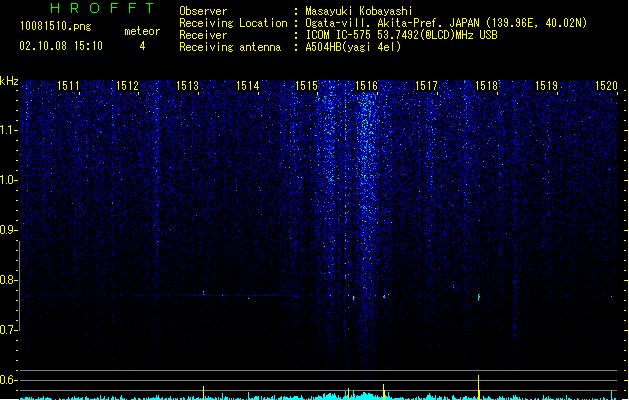629x400 pixels.
Task: Click the meteor count 4
Action: click(142, 46)
